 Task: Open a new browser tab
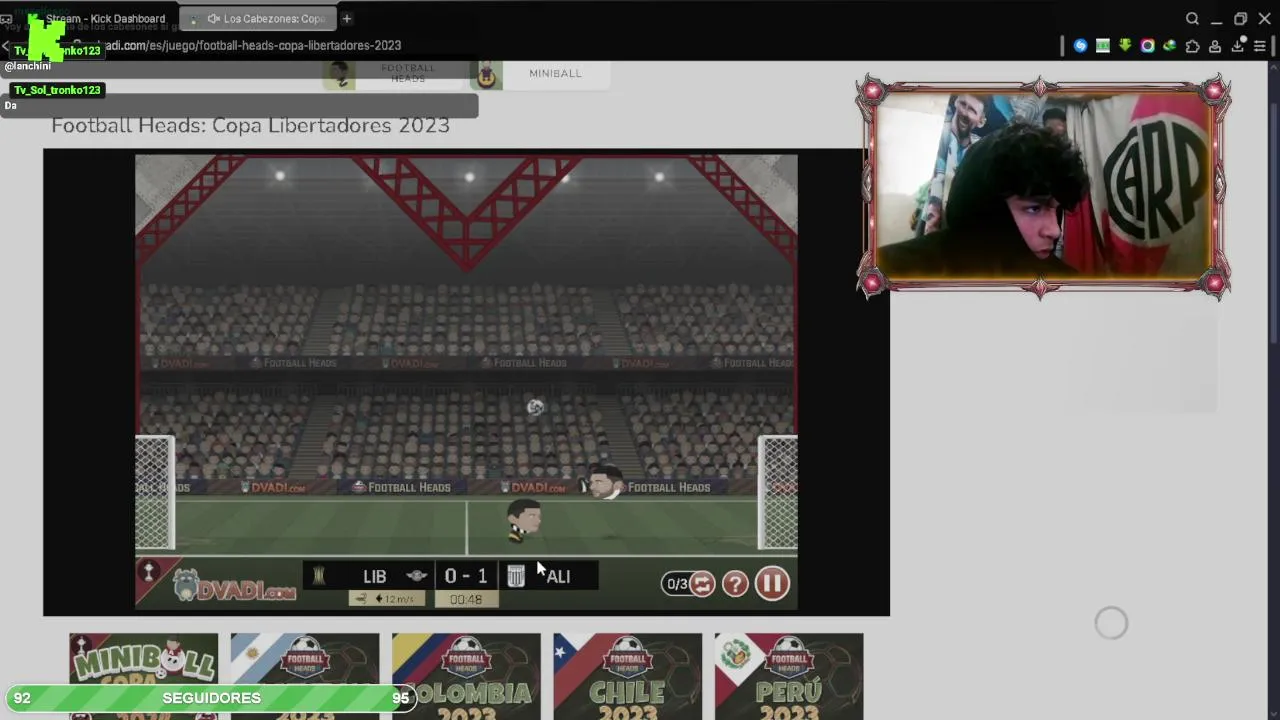point(347,18)
